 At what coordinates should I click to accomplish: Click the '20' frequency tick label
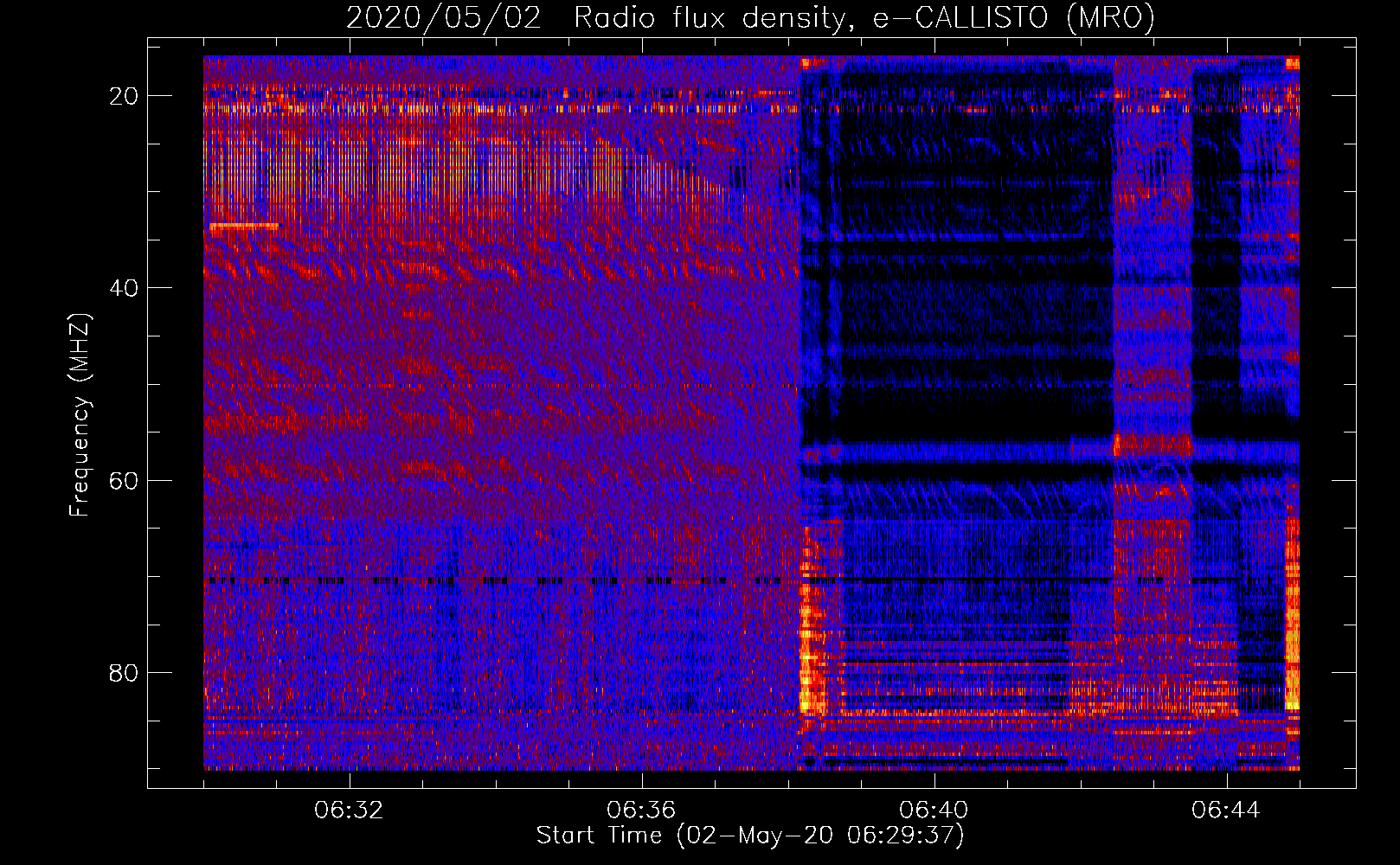(x=125, y=96)
